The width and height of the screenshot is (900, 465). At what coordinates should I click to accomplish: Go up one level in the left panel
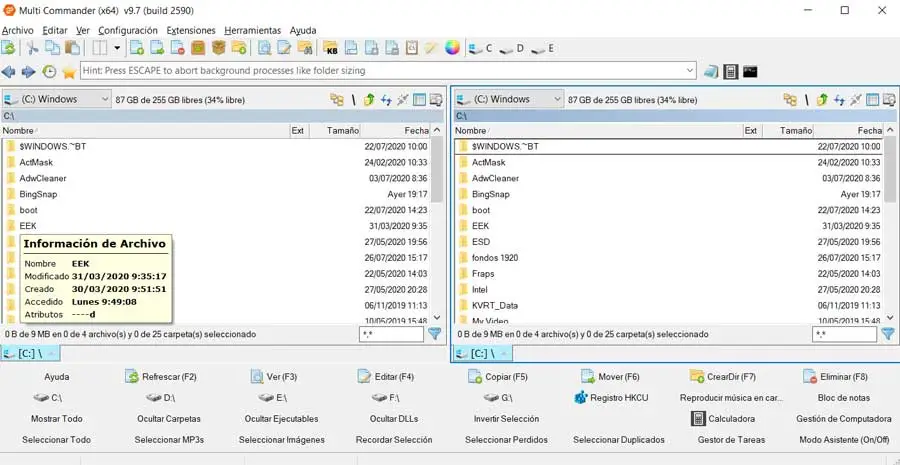[369, 100]
